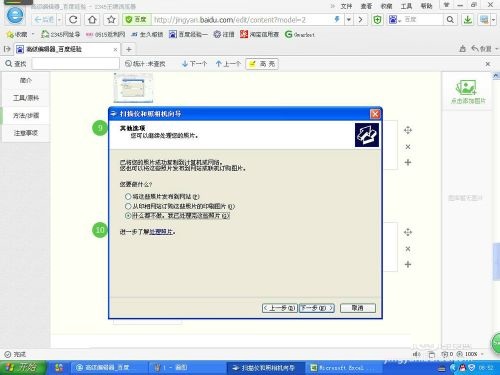500x375 pixels.
Task: Bookmark page with star icon
Action: tap(111, 20)
